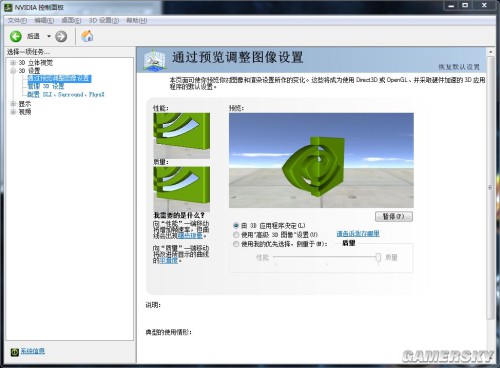Open the System Information link
500x368 pixels.
(33, 351)
